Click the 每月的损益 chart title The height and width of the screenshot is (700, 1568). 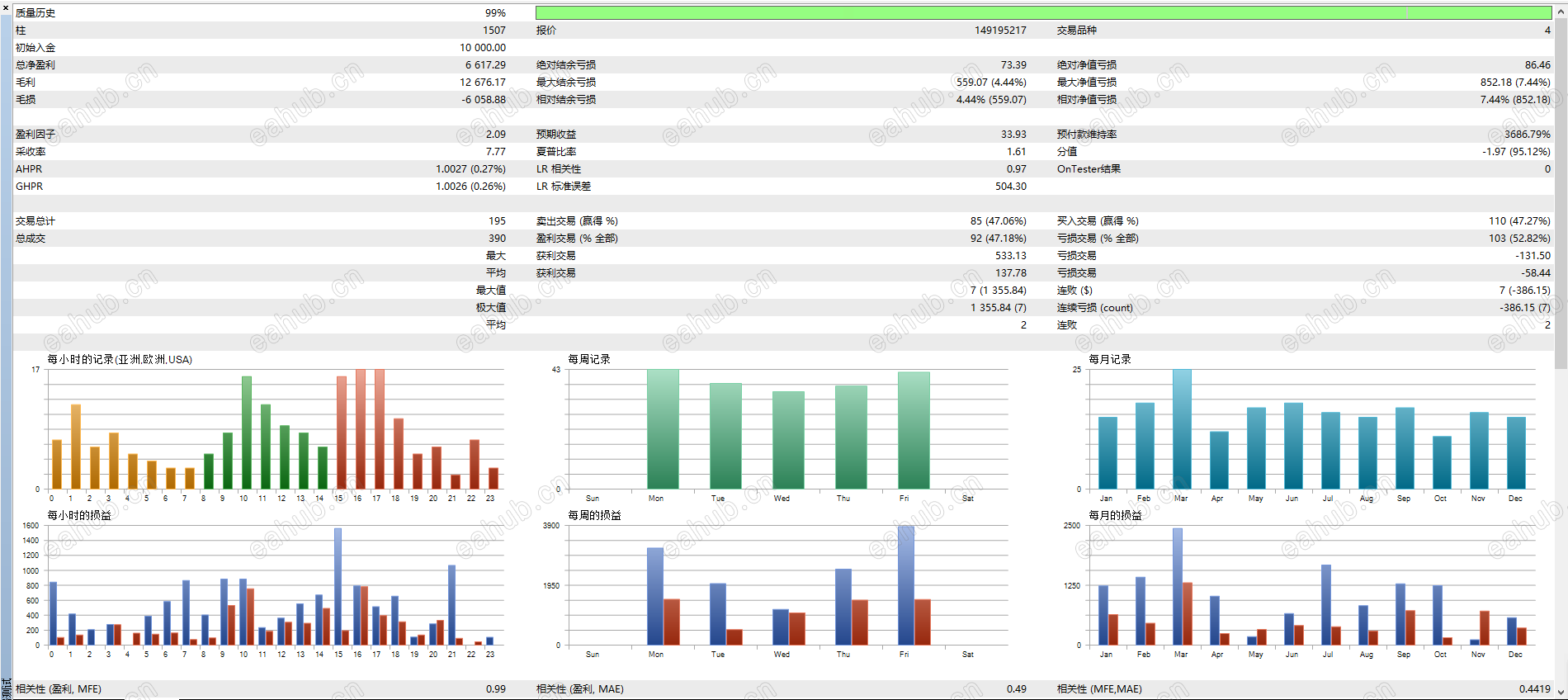[x=1115, y=516]
